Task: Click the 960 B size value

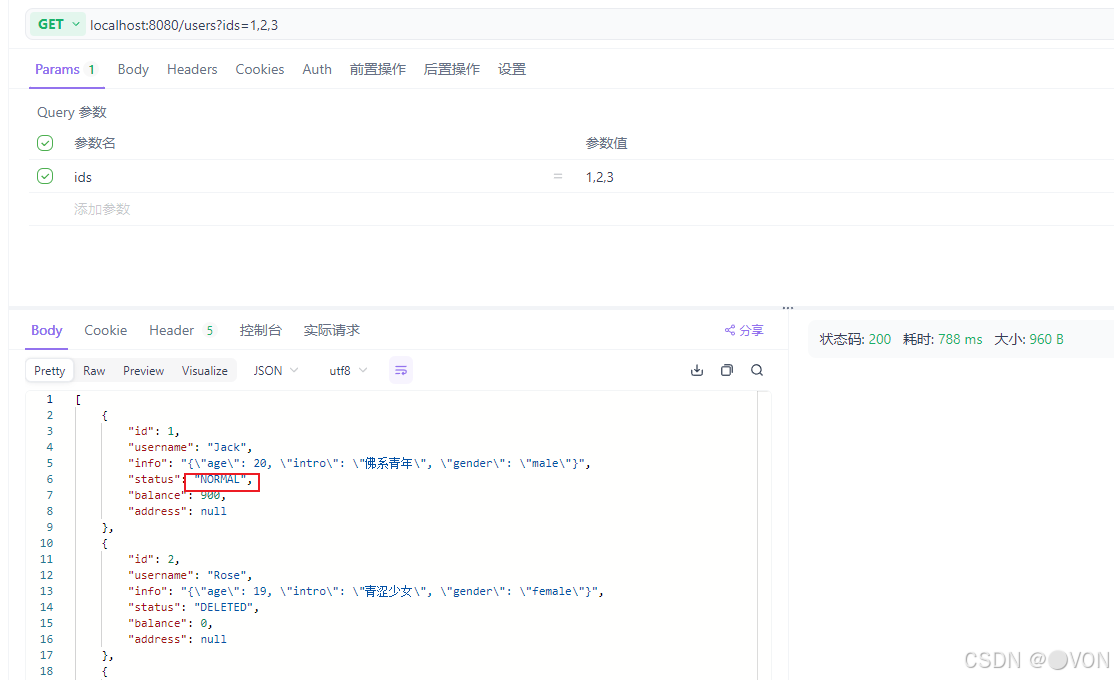Action: [1046, 339]
